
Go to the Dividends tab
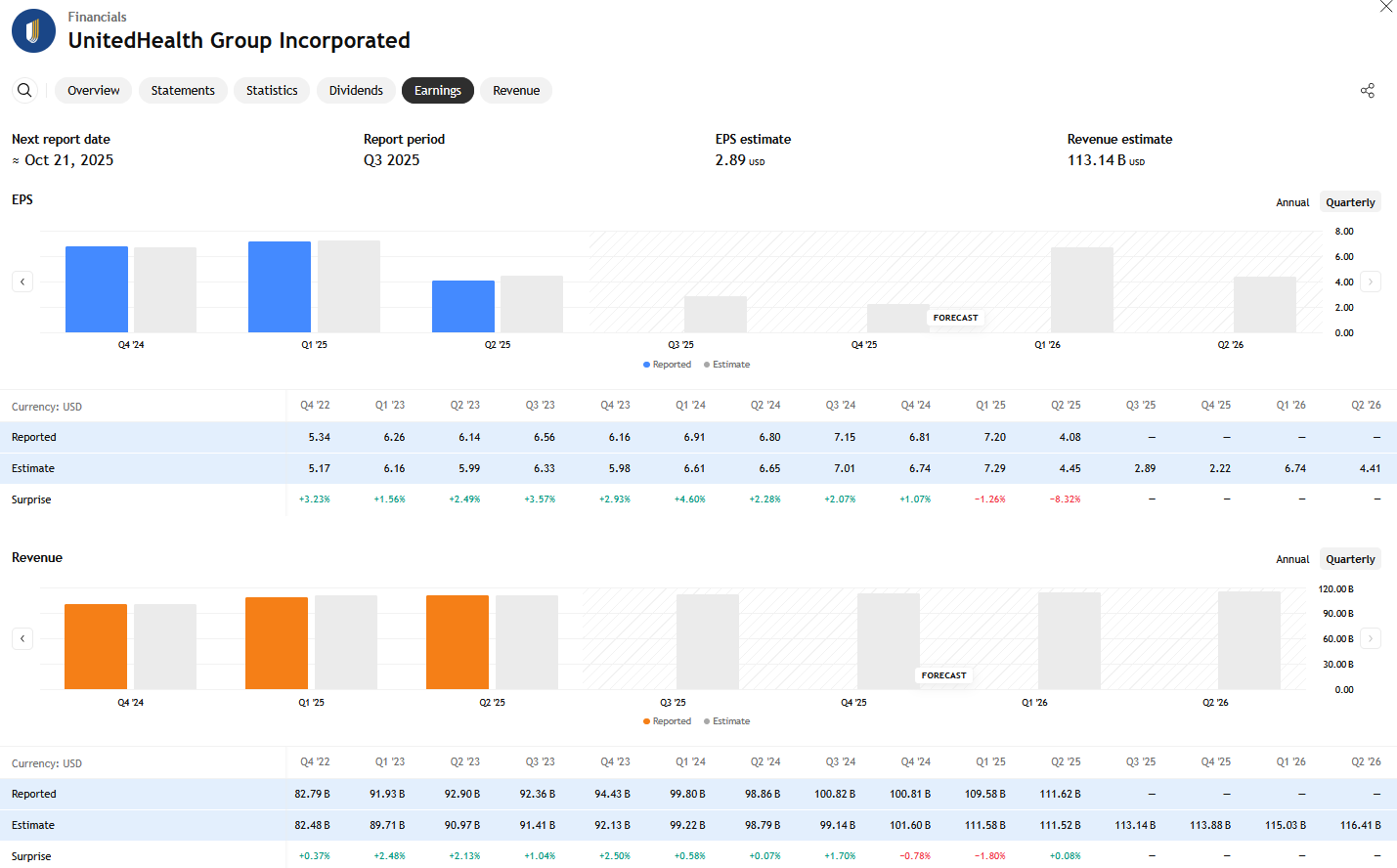click(x=356, y=90)
